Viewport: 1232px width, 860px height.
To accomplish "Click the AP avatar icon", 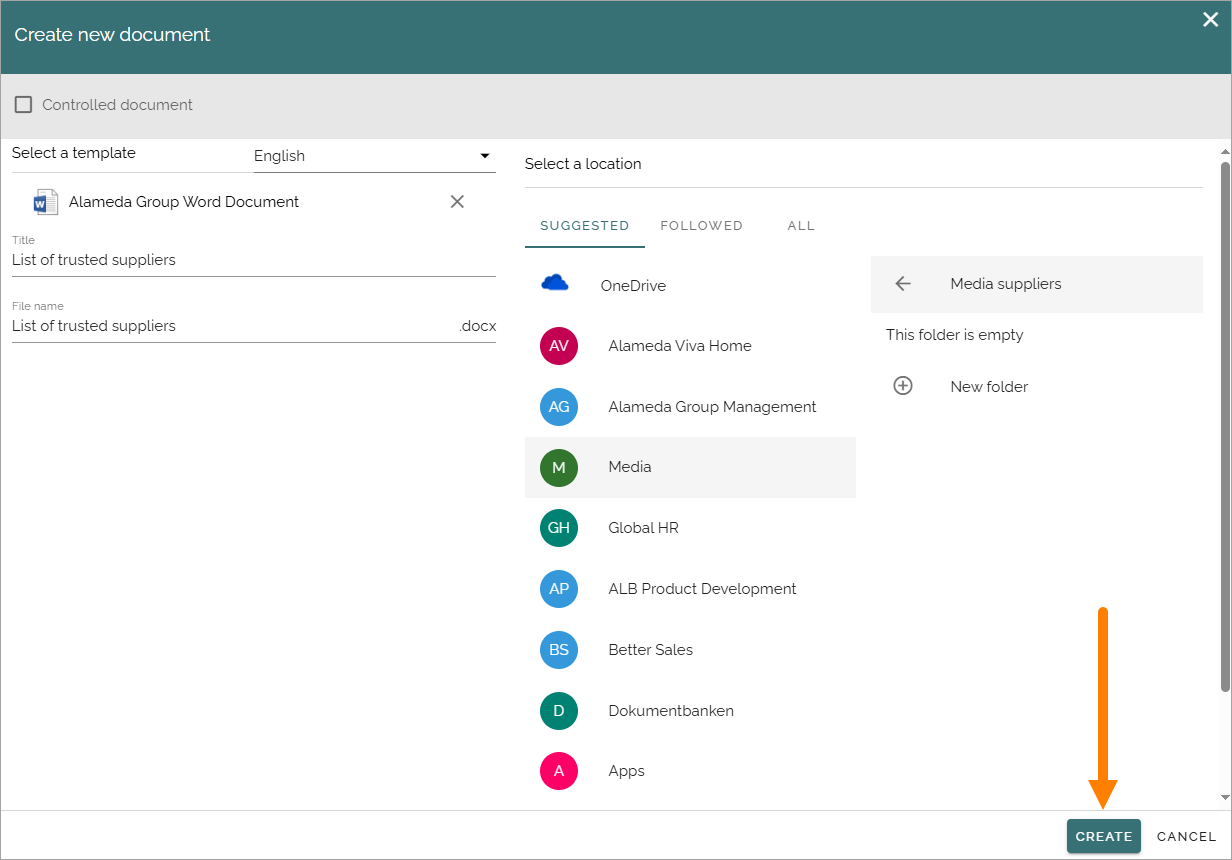I will point(559,589).
